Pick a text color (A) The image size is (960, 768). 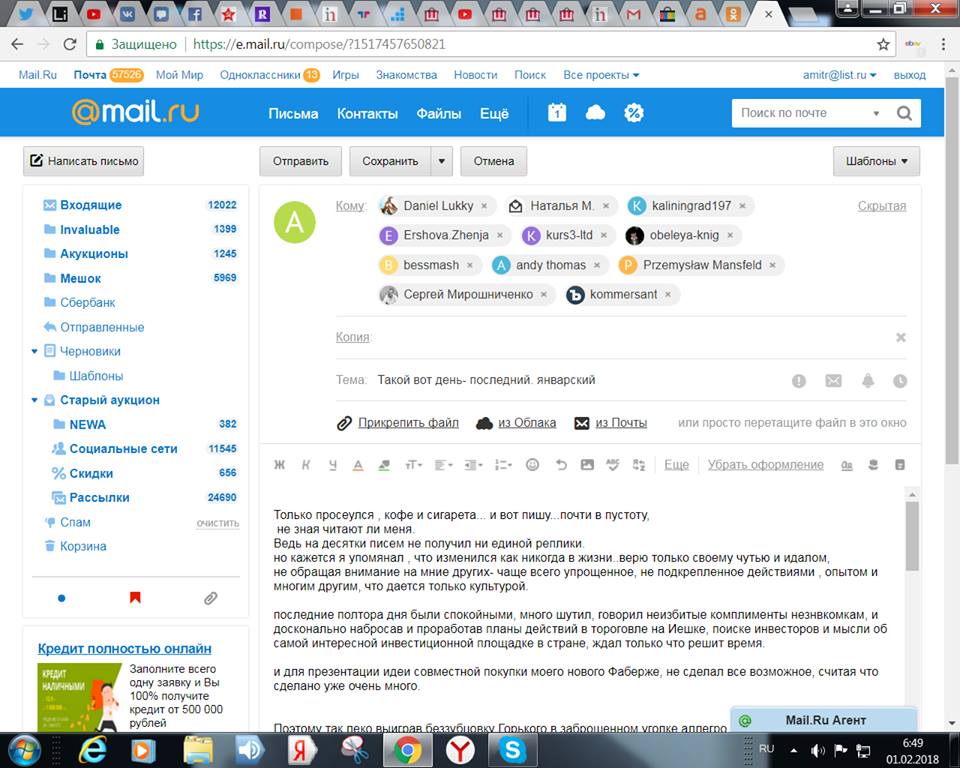pyautogui.click(x=358, y=465)
